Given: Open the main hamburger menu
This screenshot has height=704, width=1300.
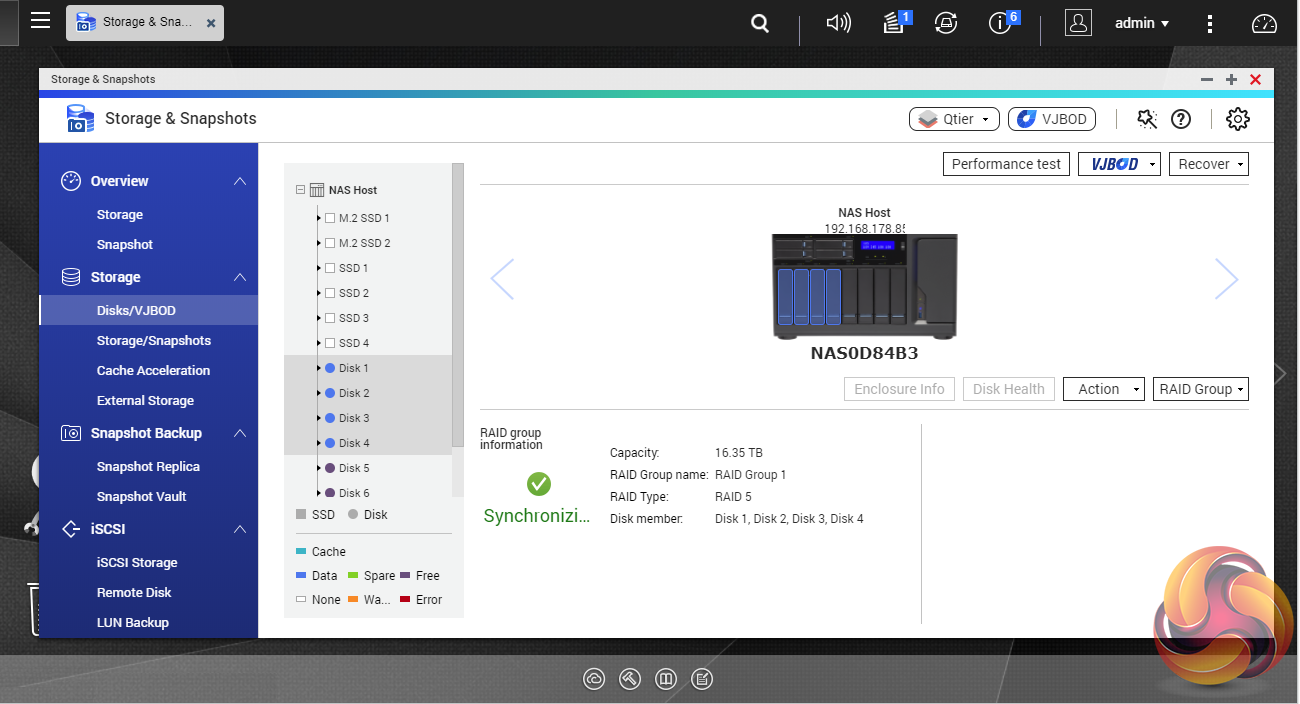Looking at the screenshot, I should pyautogui.click(x=40, y=21).
